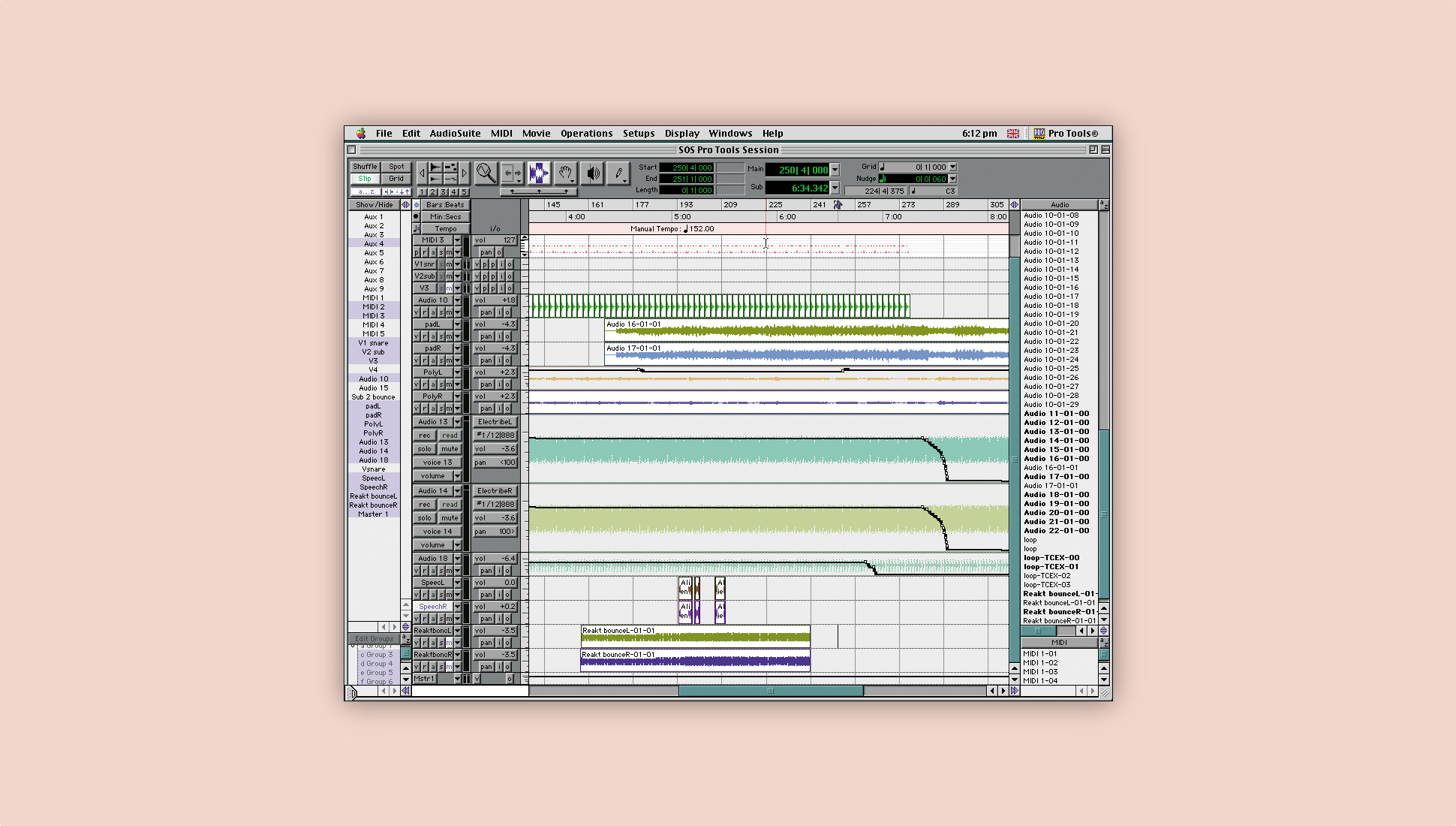Select Sub 2 bounce in track list
Image resolution: width=1456 pixels, height=826 pixels.
(x=374, y=397)
